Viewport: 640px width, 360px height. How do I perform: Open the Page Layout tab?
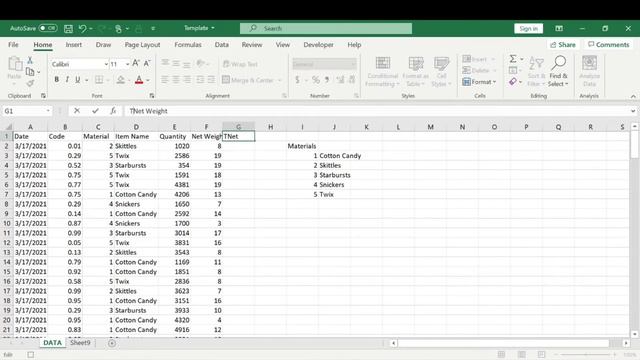(x=142, y=44)
